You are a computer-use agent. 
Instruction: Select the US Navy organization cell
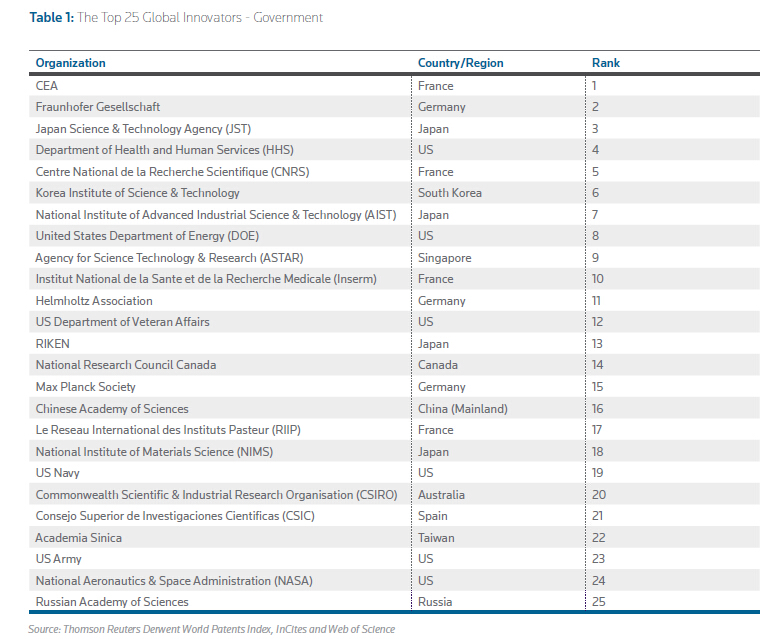[58, 473]
